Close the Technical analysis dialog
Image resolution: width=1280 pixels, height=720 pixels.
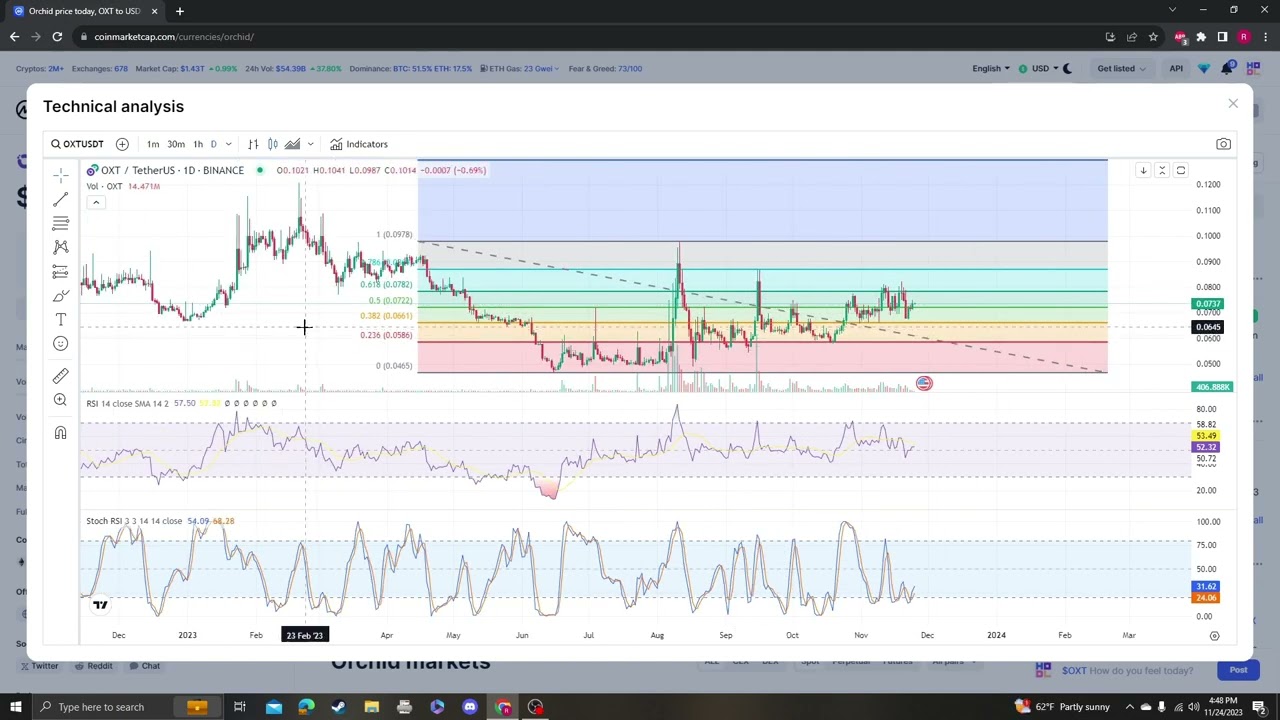(x=1233, y=103)
